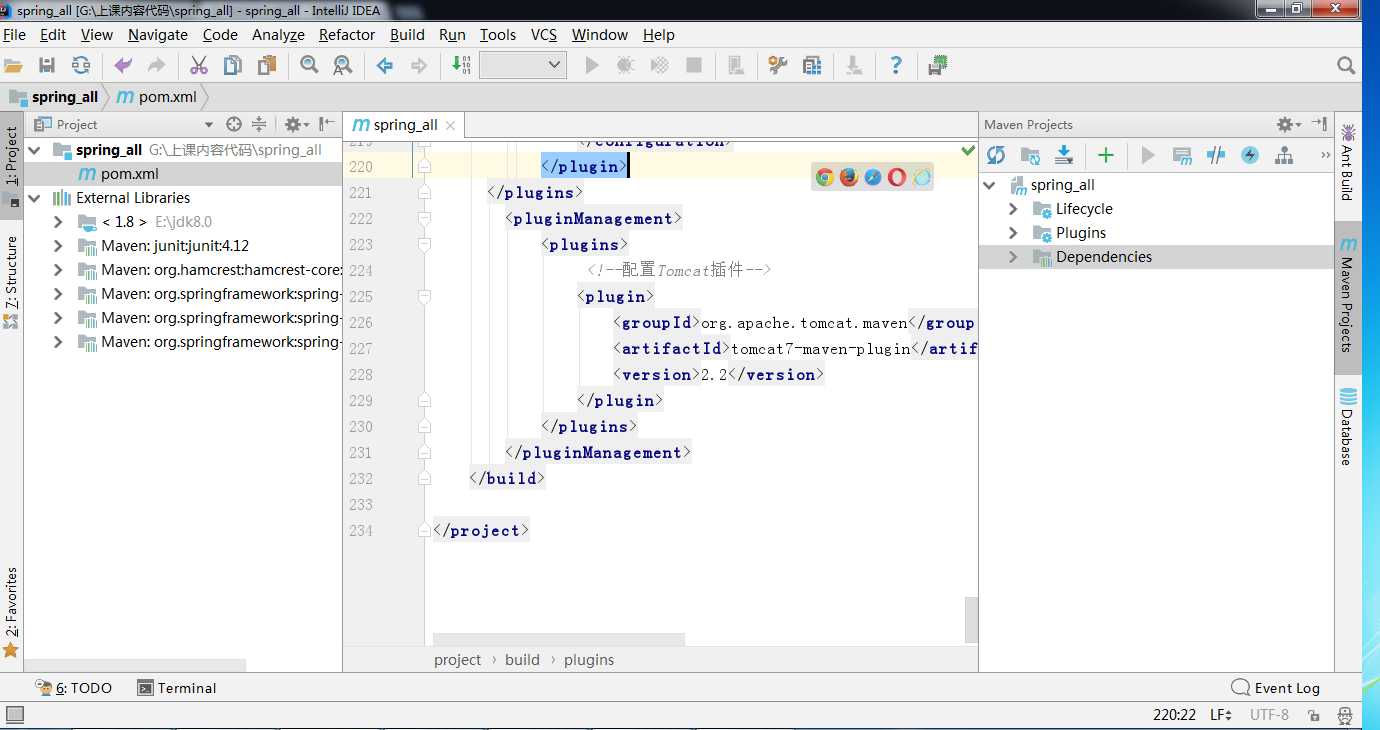Click the Search Everywhere magnifier at far right
Viewport: 1380px width, 730px height.
point(1346,66)
